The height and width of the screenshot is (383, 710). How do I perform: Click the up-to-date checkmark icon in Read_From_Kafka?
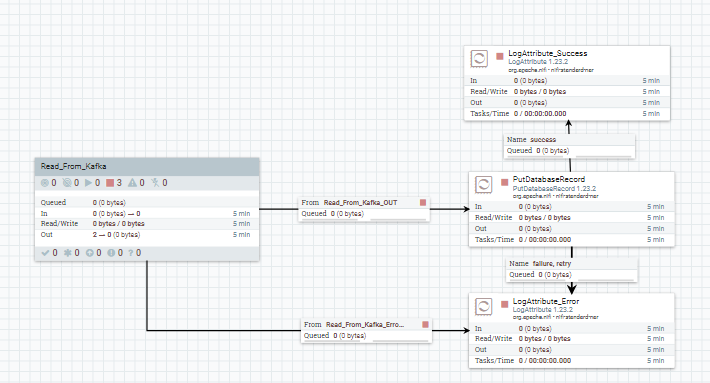coord(45,253)
